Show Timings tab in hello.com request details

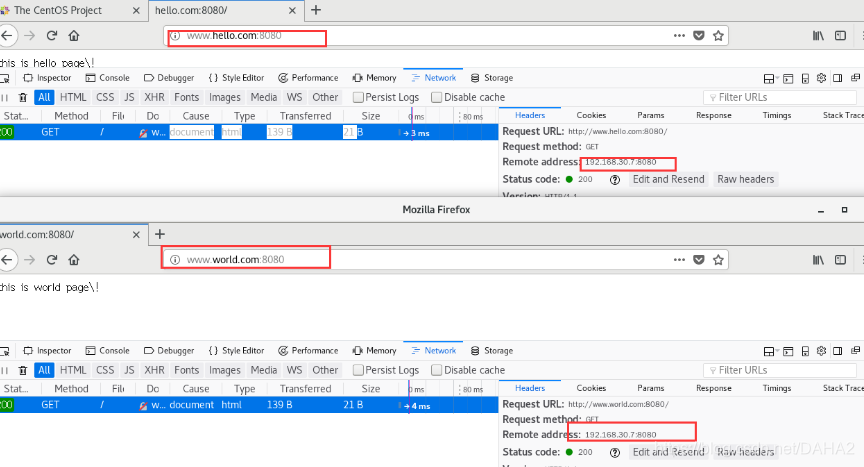click(x=777, y=115)
